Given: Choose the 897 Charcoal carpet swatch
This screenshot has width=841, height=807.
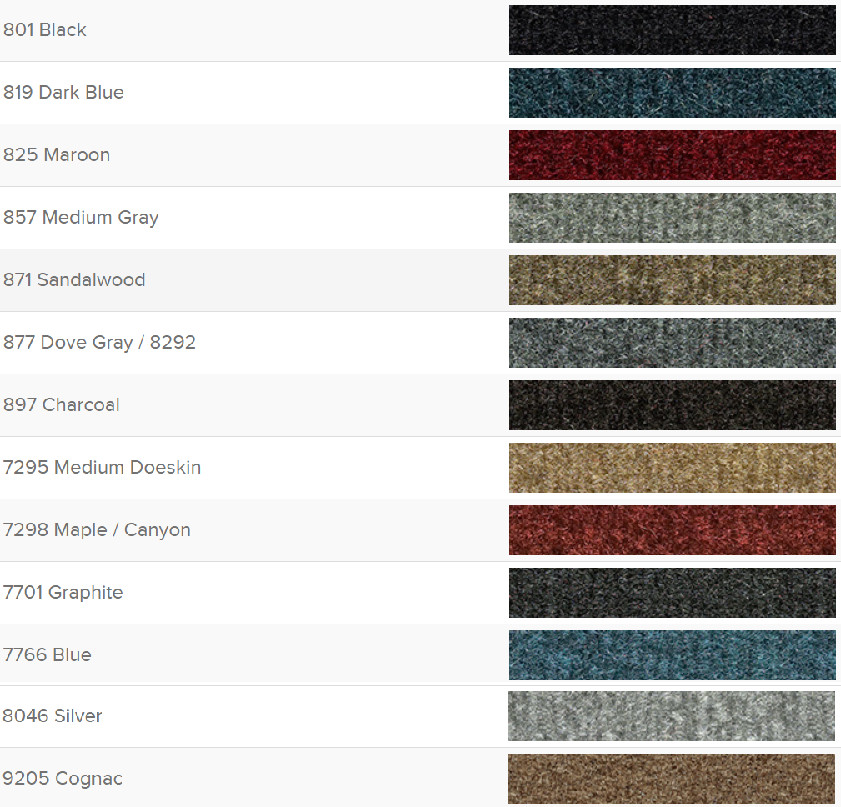Looking at the screenshot, I should (672, 405).
